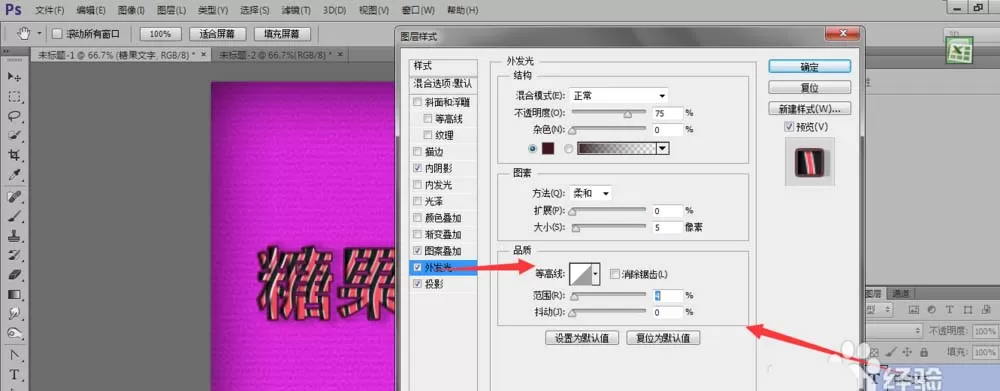Screen dimensions: 1000x391
Task: Click the 新建样式(W)... button
Action: click(x=809, y=108)
